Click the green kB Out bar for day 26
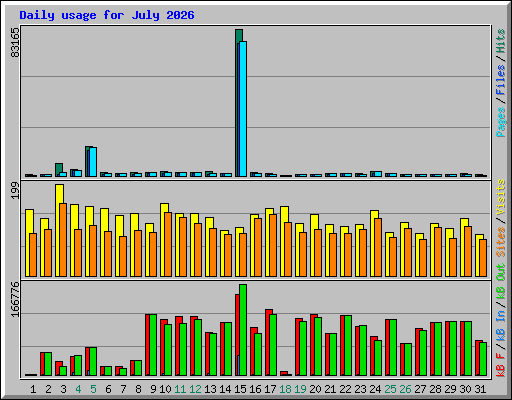This screenshot has width=512, height=400. (408, 359)
